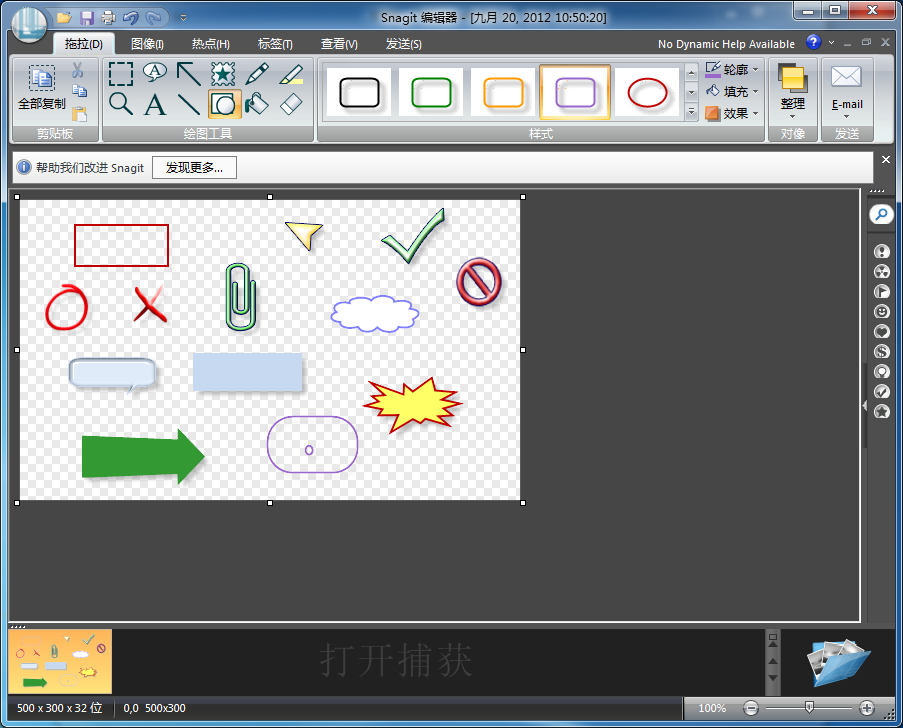Choose the Callout speech bubble tool
Viewport: 903px width, 728px height.
click(155, 72)
